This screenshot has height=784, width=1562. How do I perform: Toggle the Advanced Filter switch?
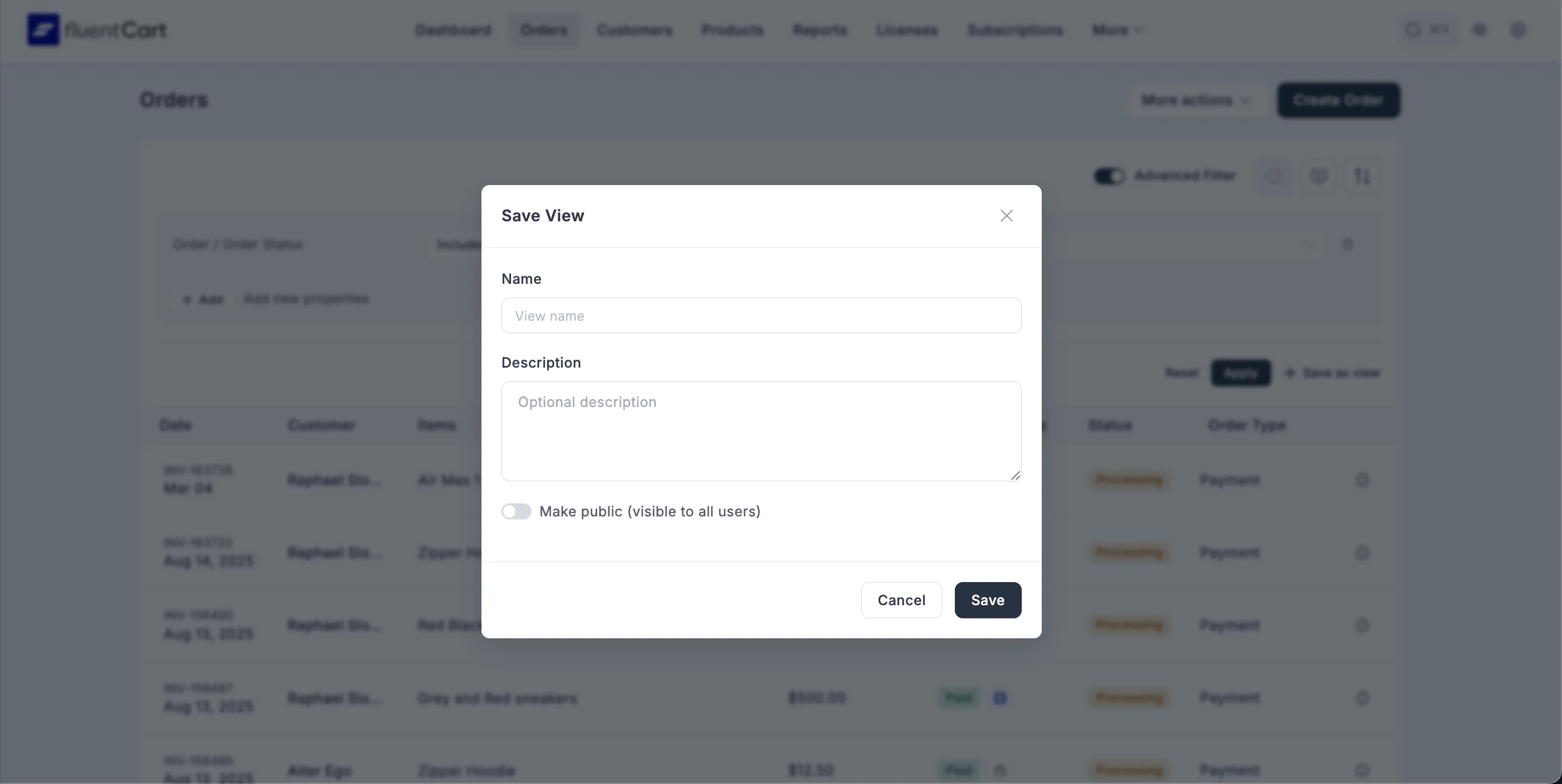pyautogui.click(x=1109, y=176)
